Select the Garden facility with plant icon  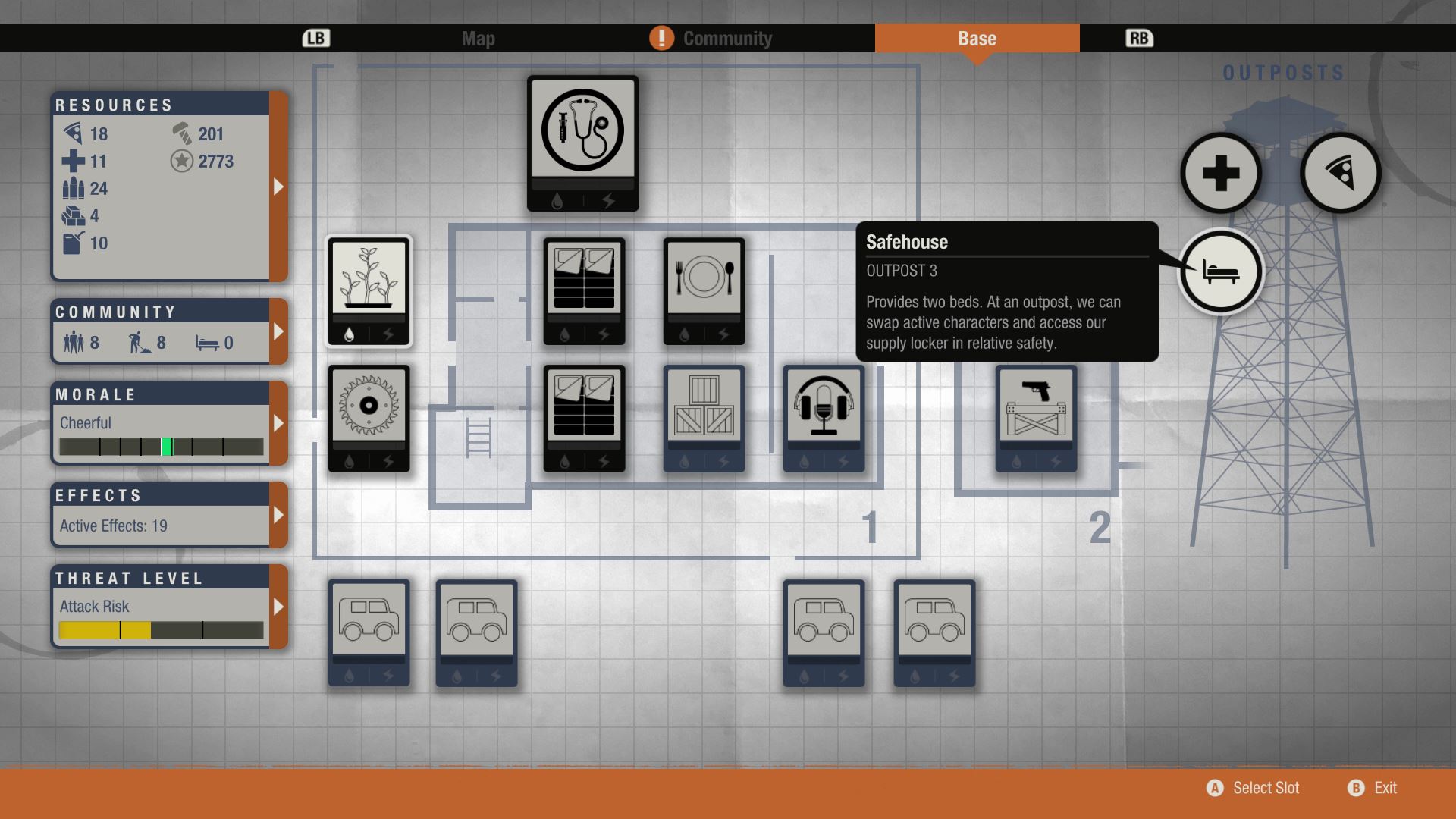[369, 290]
